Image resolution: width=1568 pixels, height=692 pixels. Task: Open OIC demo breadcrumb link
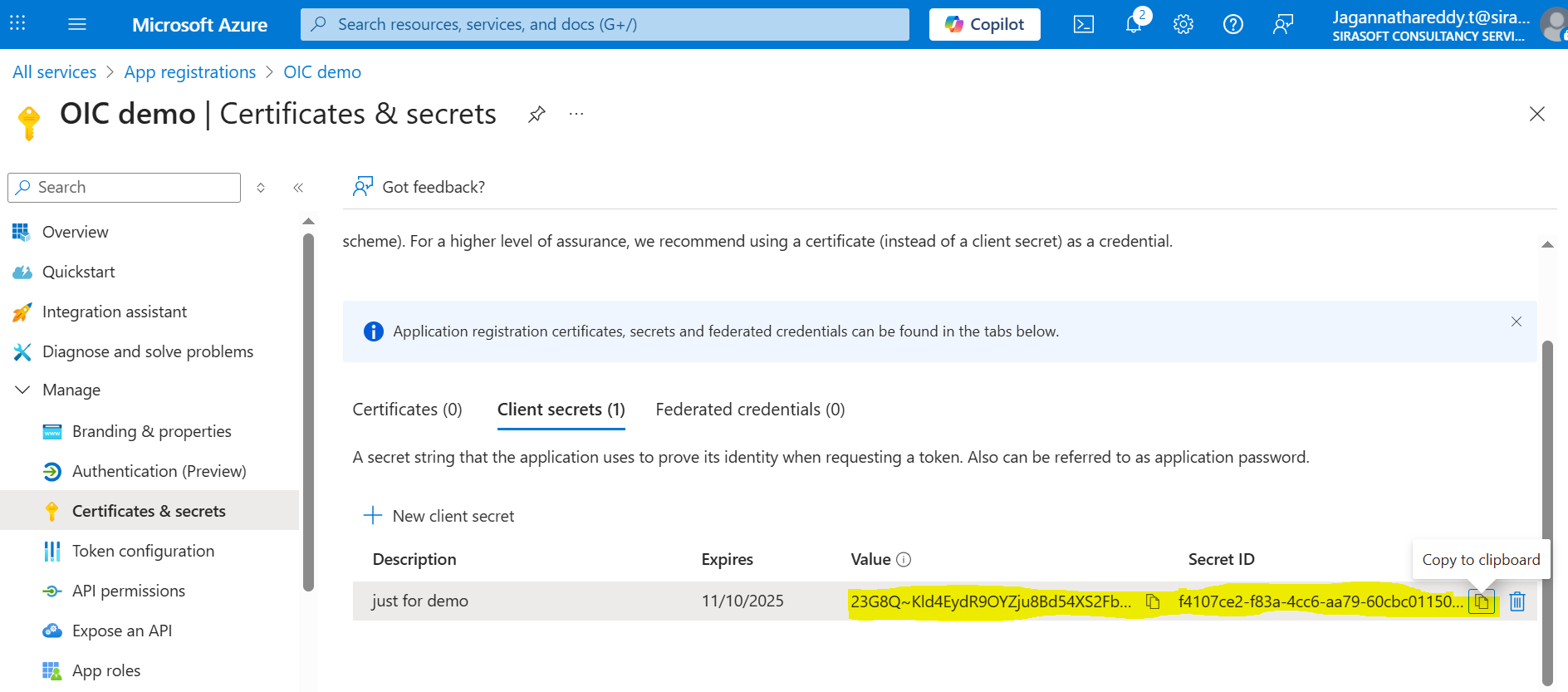point(322,72)
